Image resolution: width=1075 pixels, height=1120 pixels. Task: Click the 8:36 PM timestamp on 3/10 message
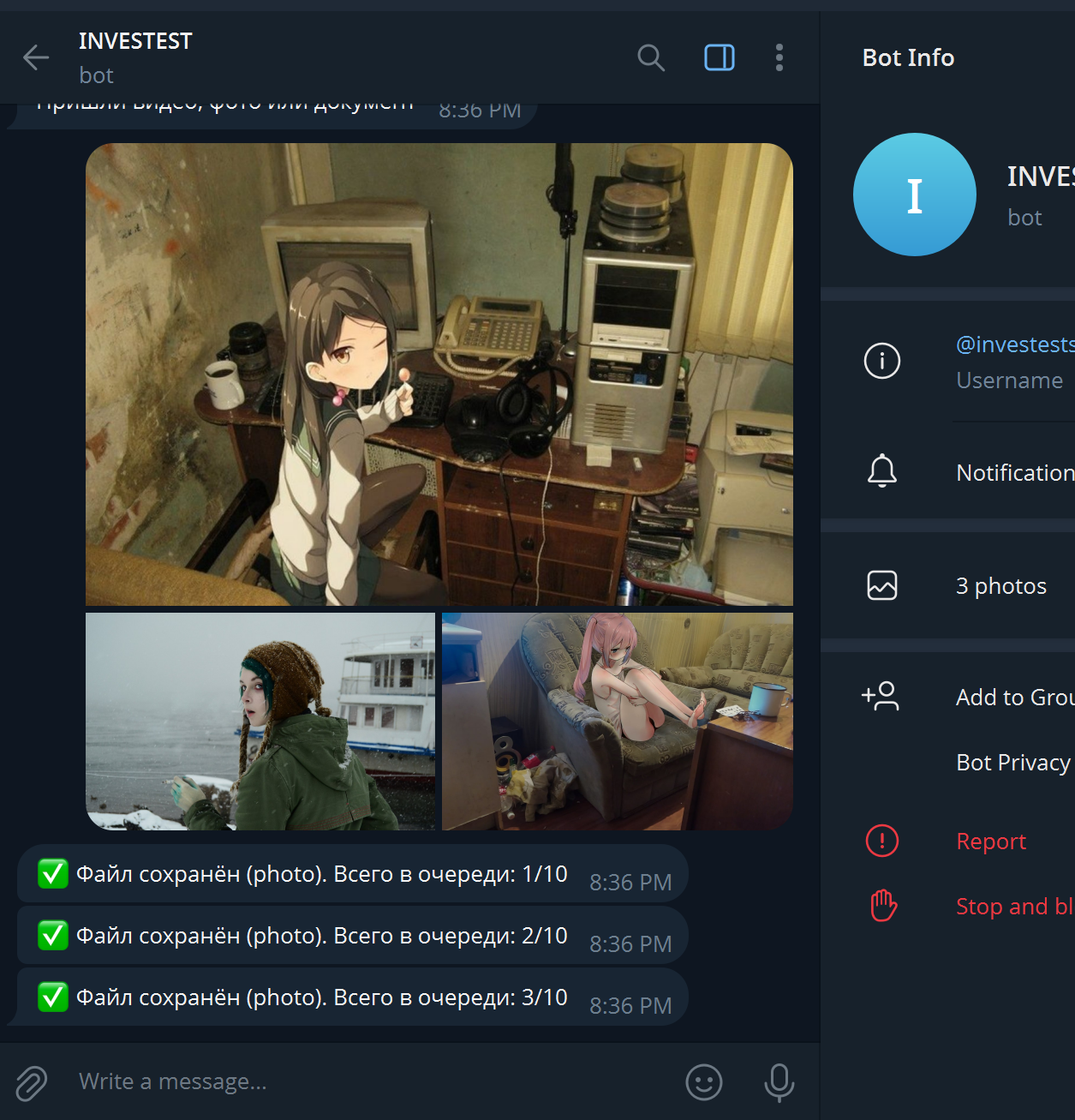(x=630, y=1006)
